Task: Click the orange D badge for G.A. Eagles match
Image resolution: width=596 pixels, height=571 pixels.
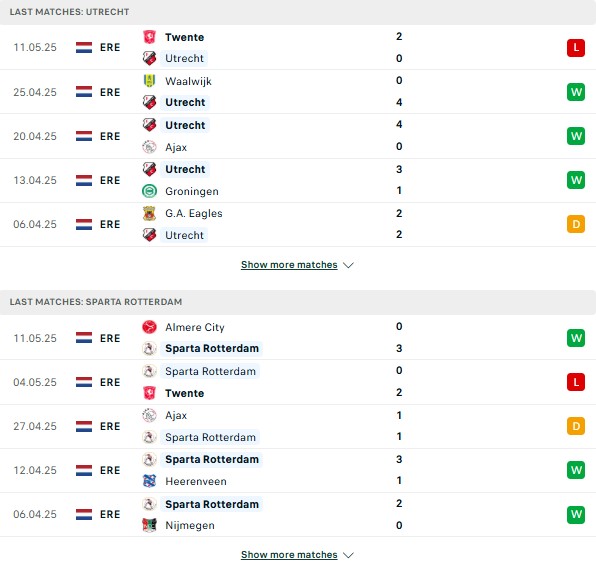Action: (x=576, y=224)
